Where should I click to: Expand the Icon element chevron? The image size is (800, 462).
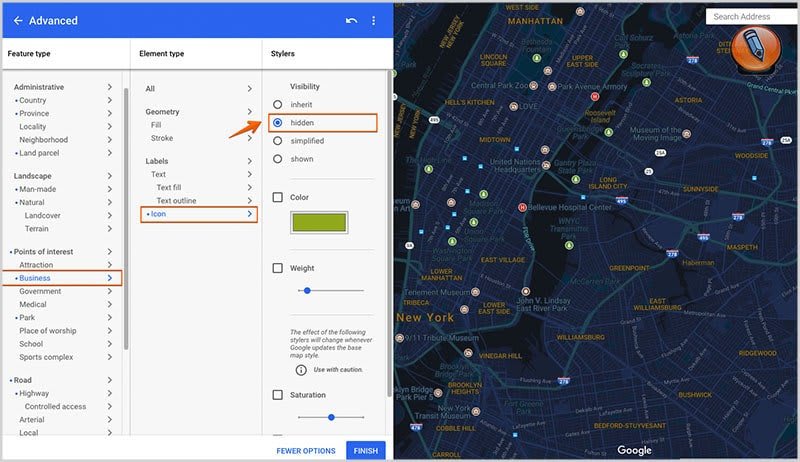(x=249, y=214)
